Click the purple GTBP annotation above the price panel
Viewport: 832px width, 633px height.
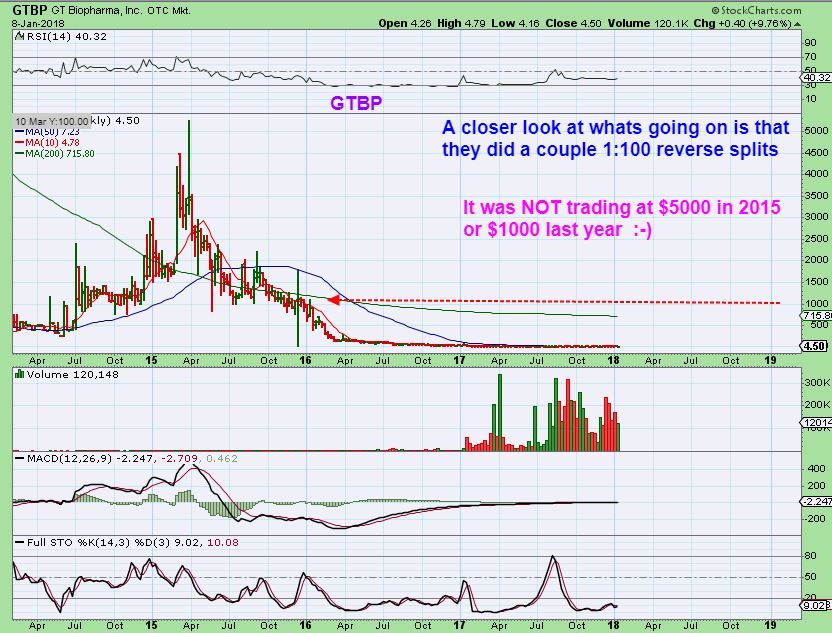point(356,103)
